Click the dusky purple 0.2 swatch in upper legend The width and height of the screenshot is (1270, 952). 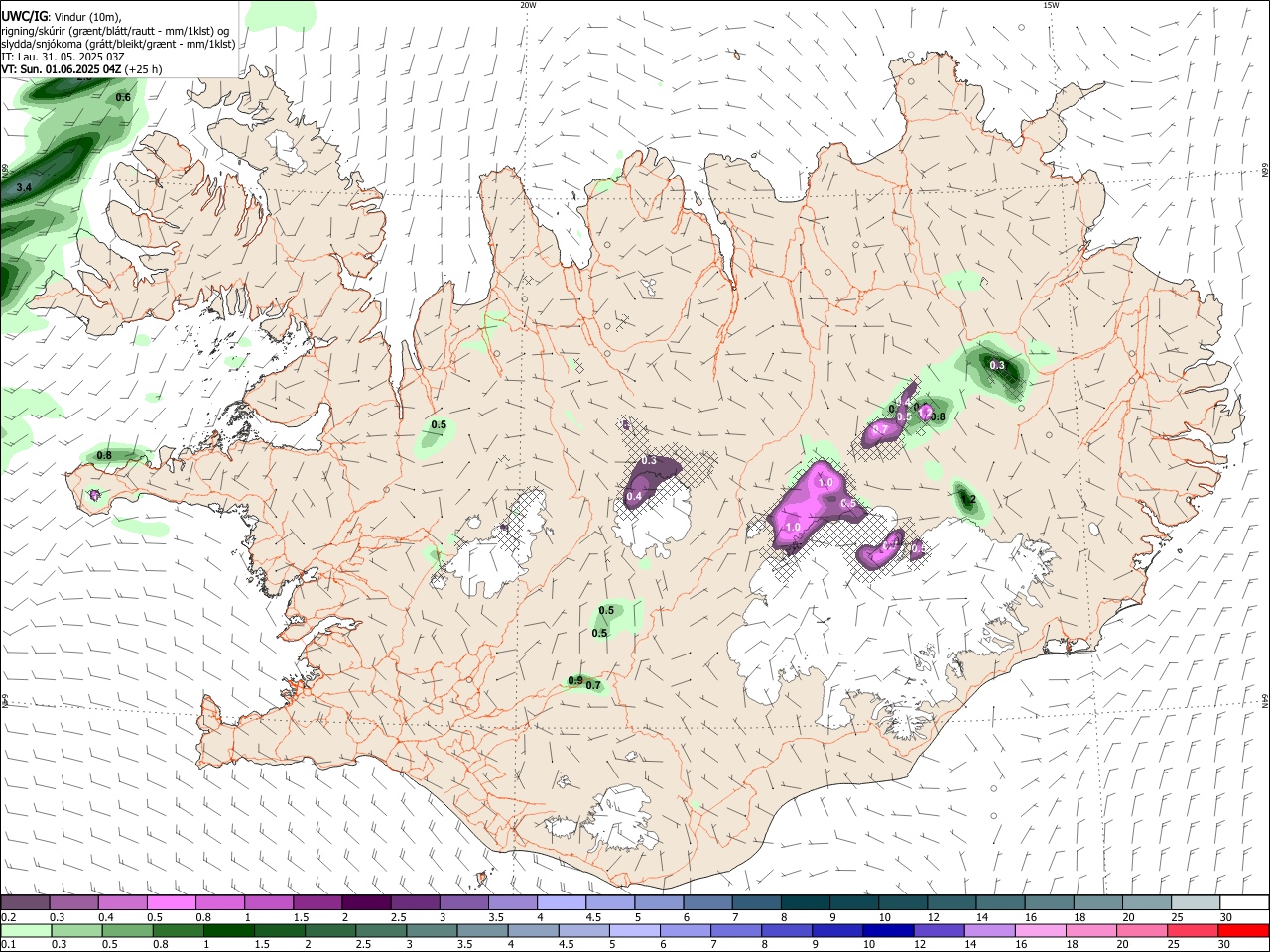tap(25, 903)
